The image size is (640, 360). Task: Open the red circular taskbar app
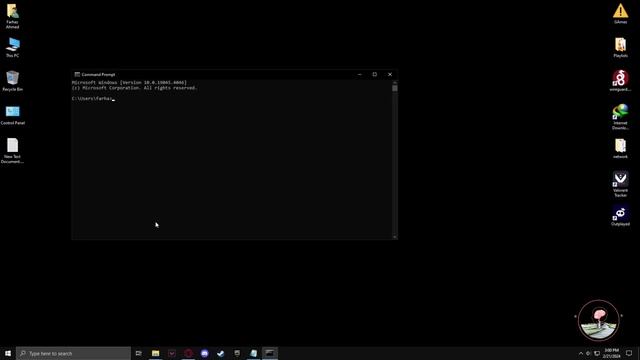click(188, 353)
